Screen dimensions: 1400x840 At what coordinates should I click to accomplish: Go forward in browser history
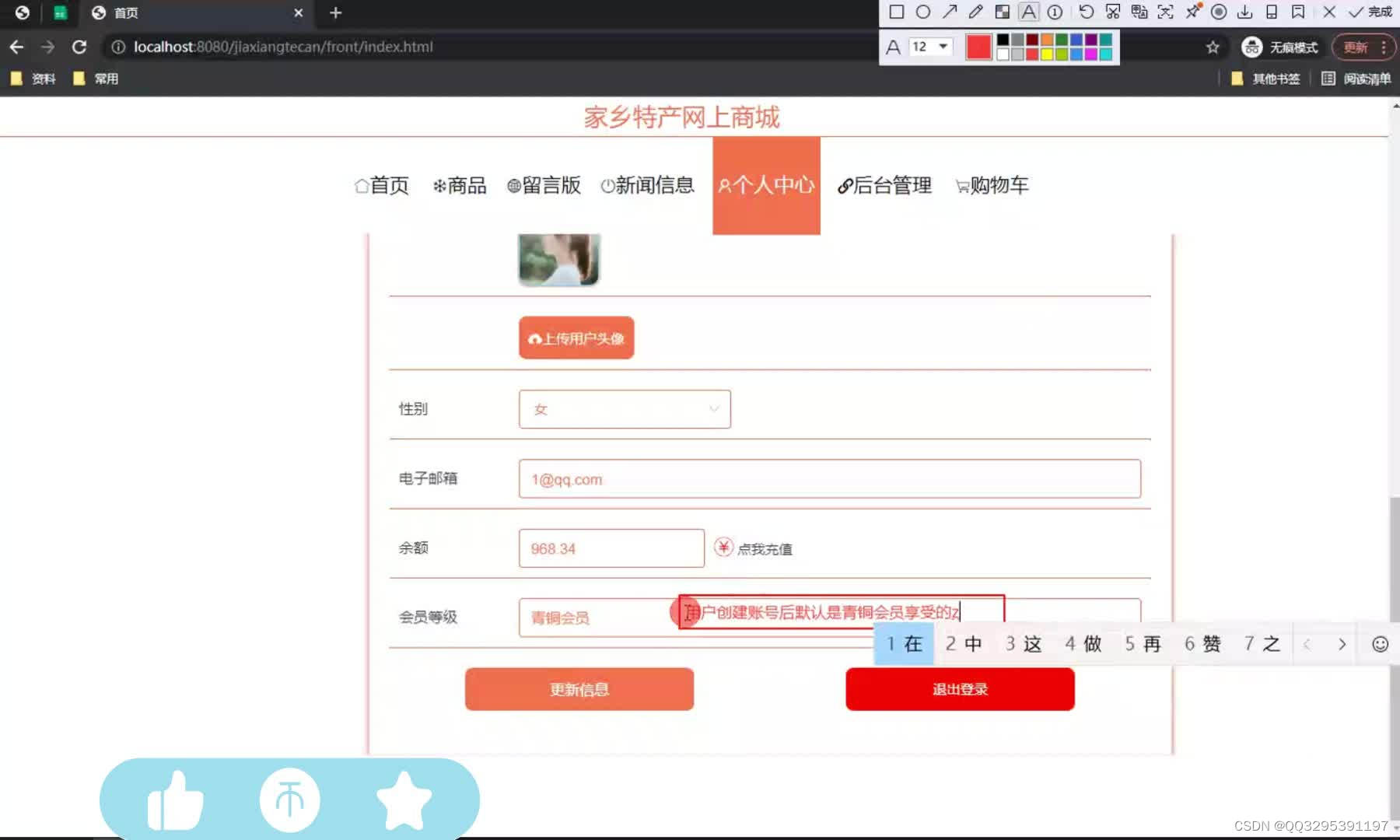(47, 47)
